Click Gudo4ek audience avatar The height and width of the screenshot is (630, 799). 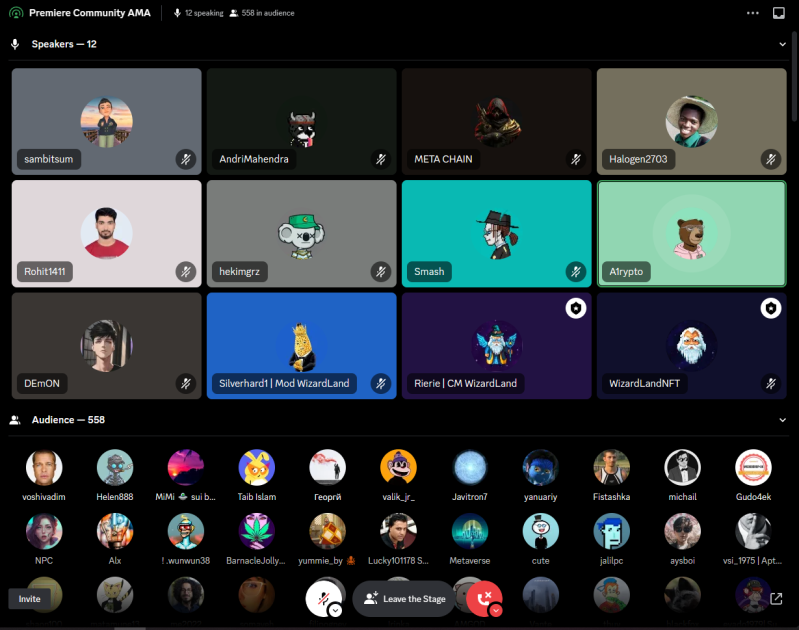(x=753, y=467)
